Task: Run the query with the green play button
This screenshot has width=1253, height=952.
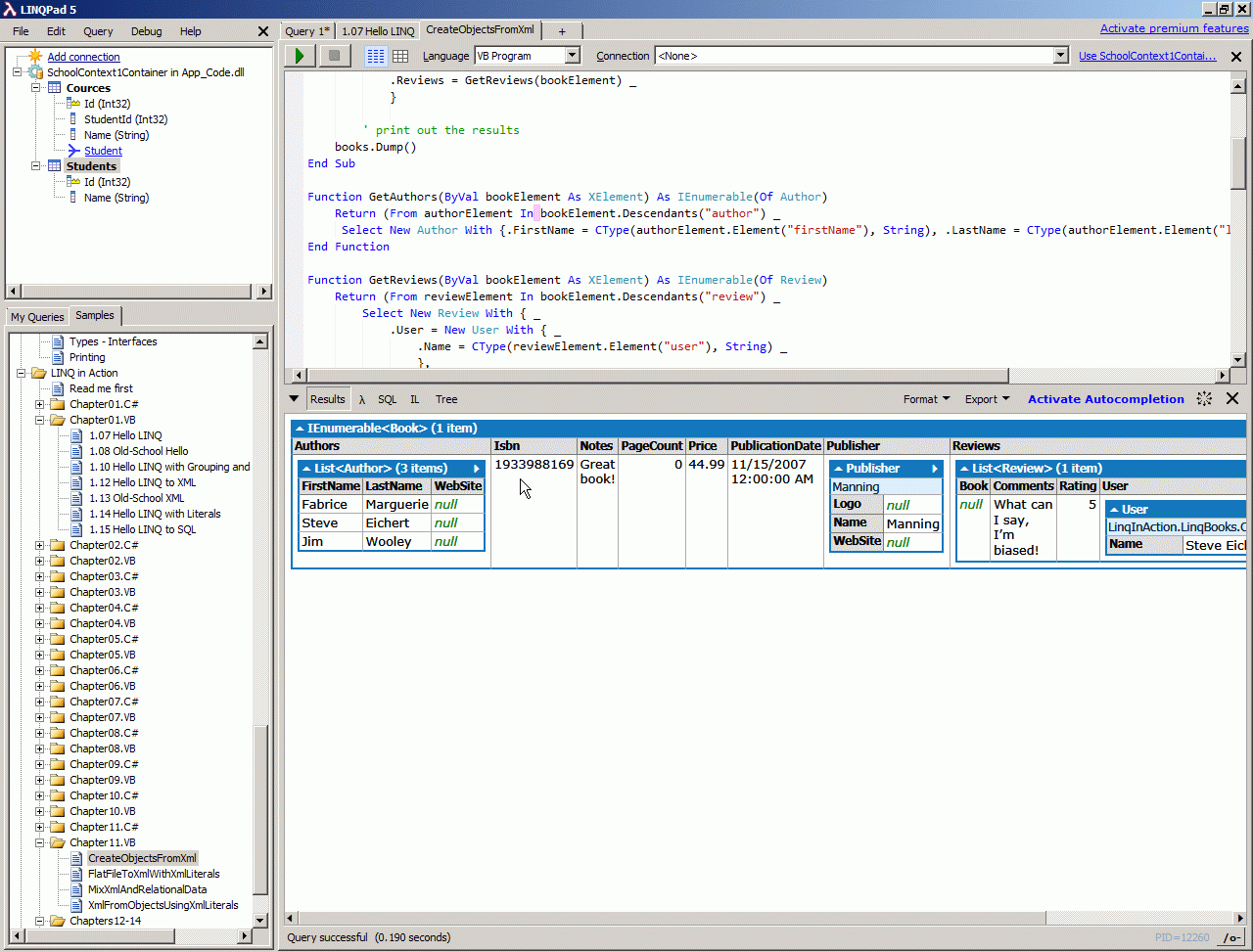Action: coord(300,56)
